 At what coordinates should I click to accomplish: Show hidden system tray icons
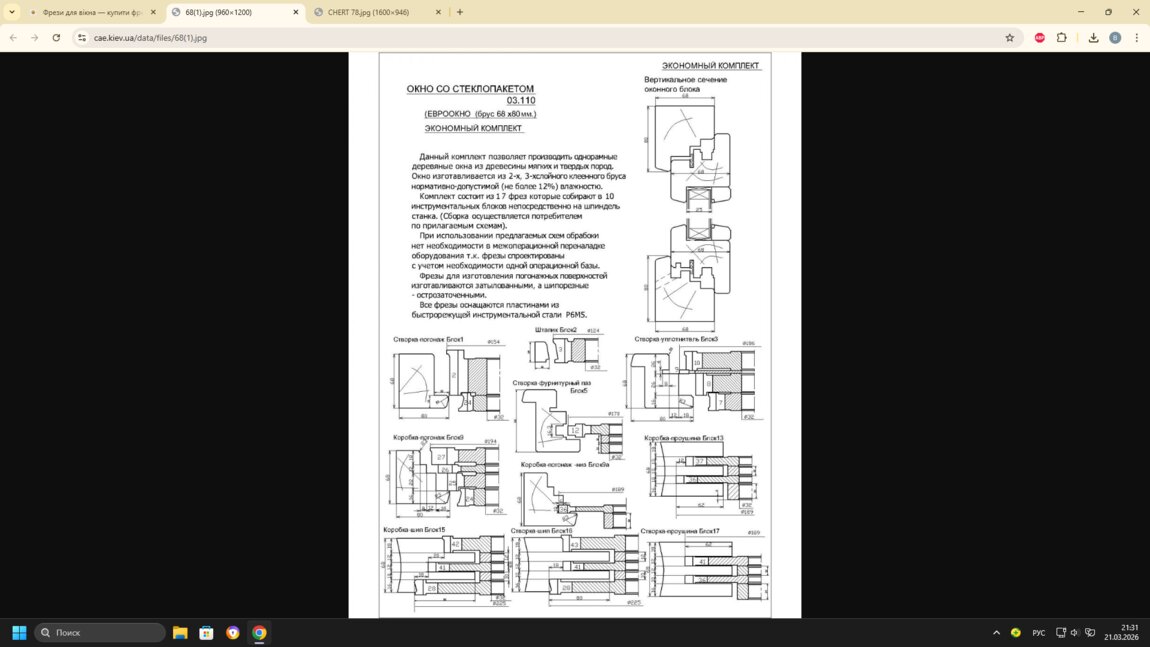click(996, 633)
